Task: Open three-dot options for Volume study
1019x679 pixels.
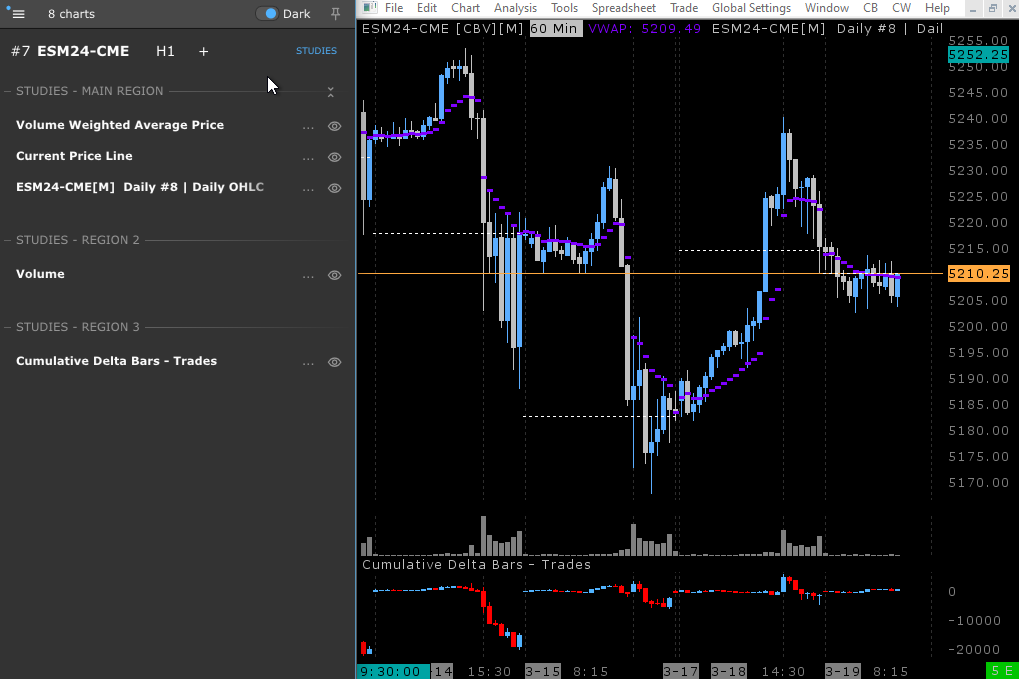Action: click(308, 276)
